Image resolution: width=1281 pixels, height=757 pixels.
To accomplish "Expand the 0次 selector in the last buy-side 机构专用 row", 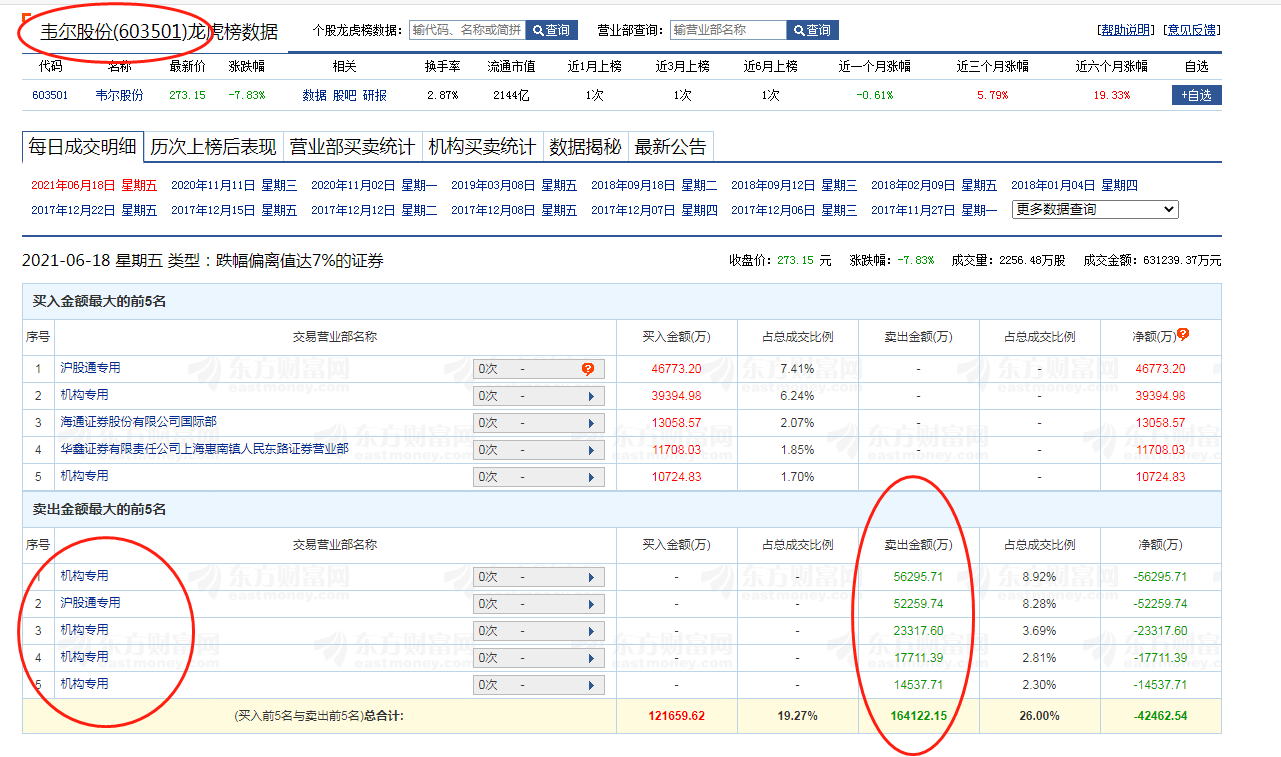I will [x=539, y=477].
